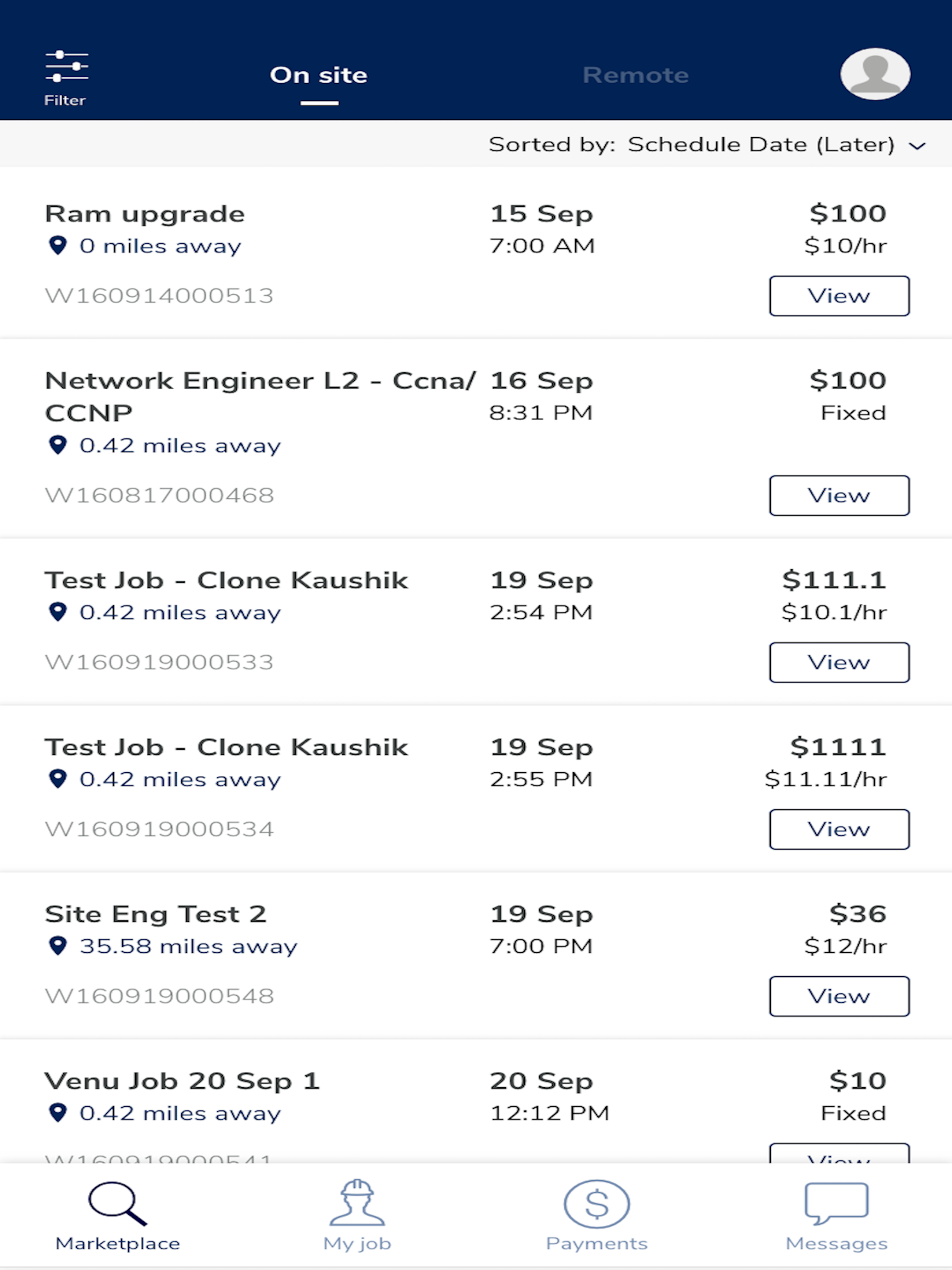Switch to the On site tab
Viewport: 952px width, 1270px height.
click(x=319, y=75)
